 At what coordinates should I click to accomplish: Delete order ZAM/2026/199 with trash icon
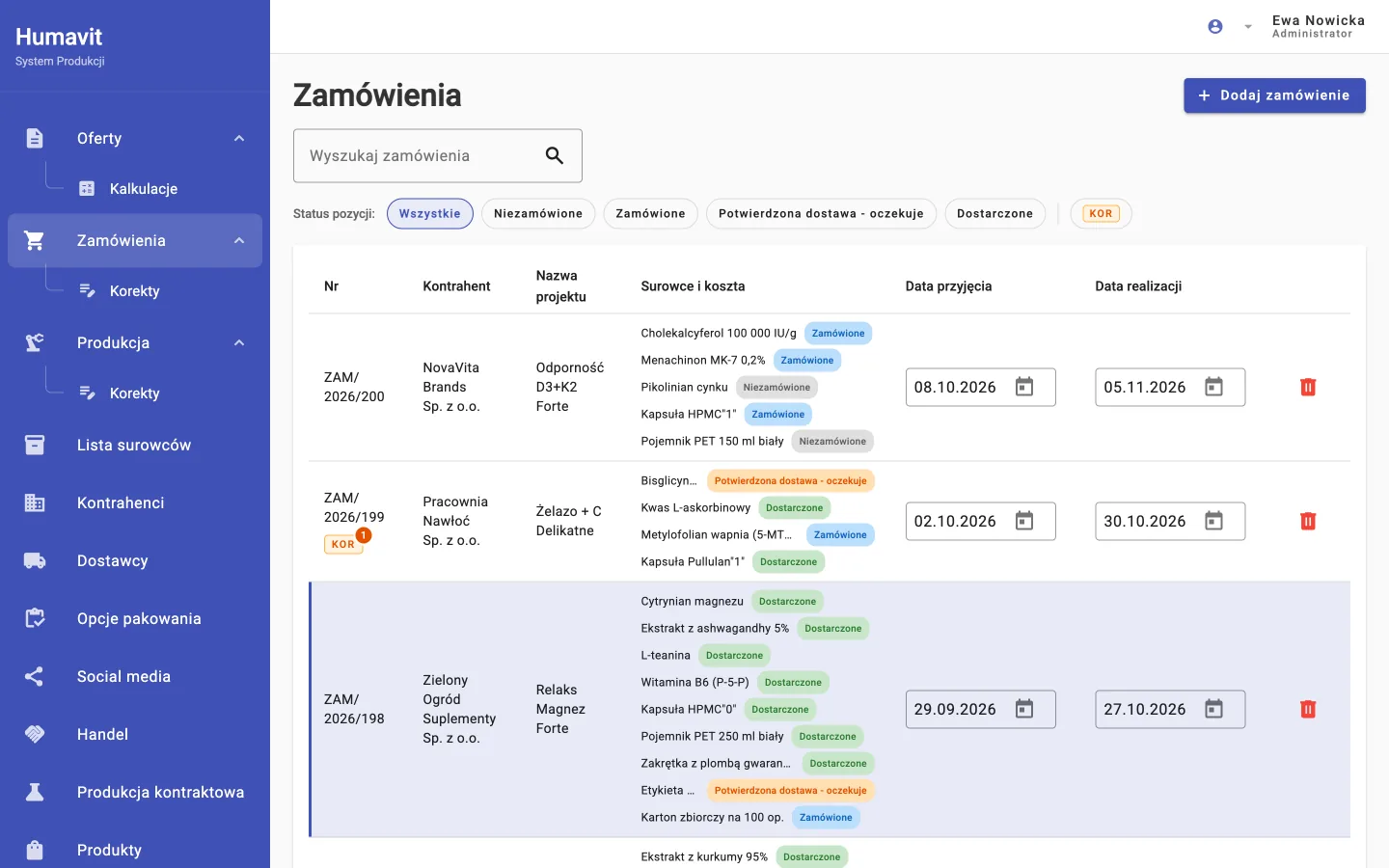1308,521
